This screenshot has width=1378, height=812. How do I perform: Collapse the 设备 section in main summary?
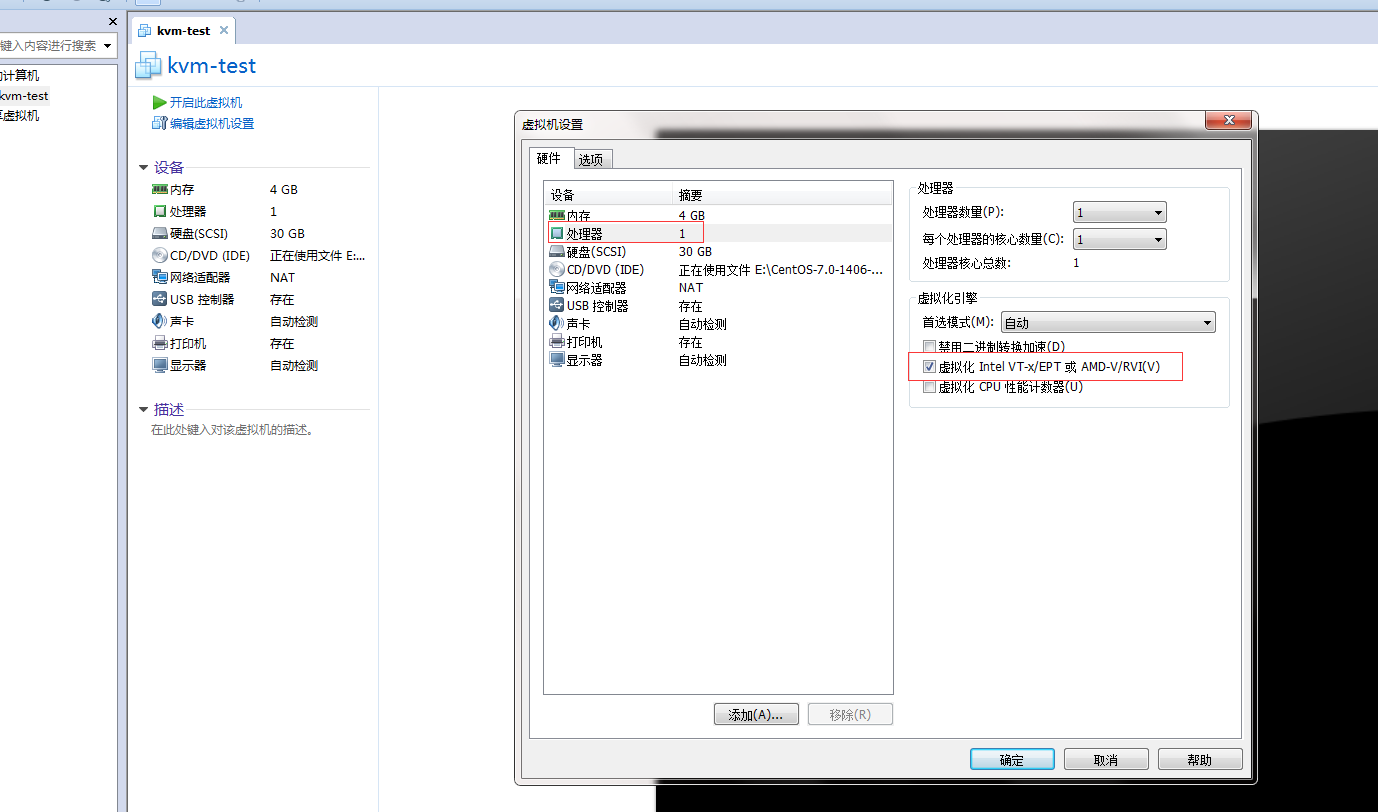[x=144, y=168]
